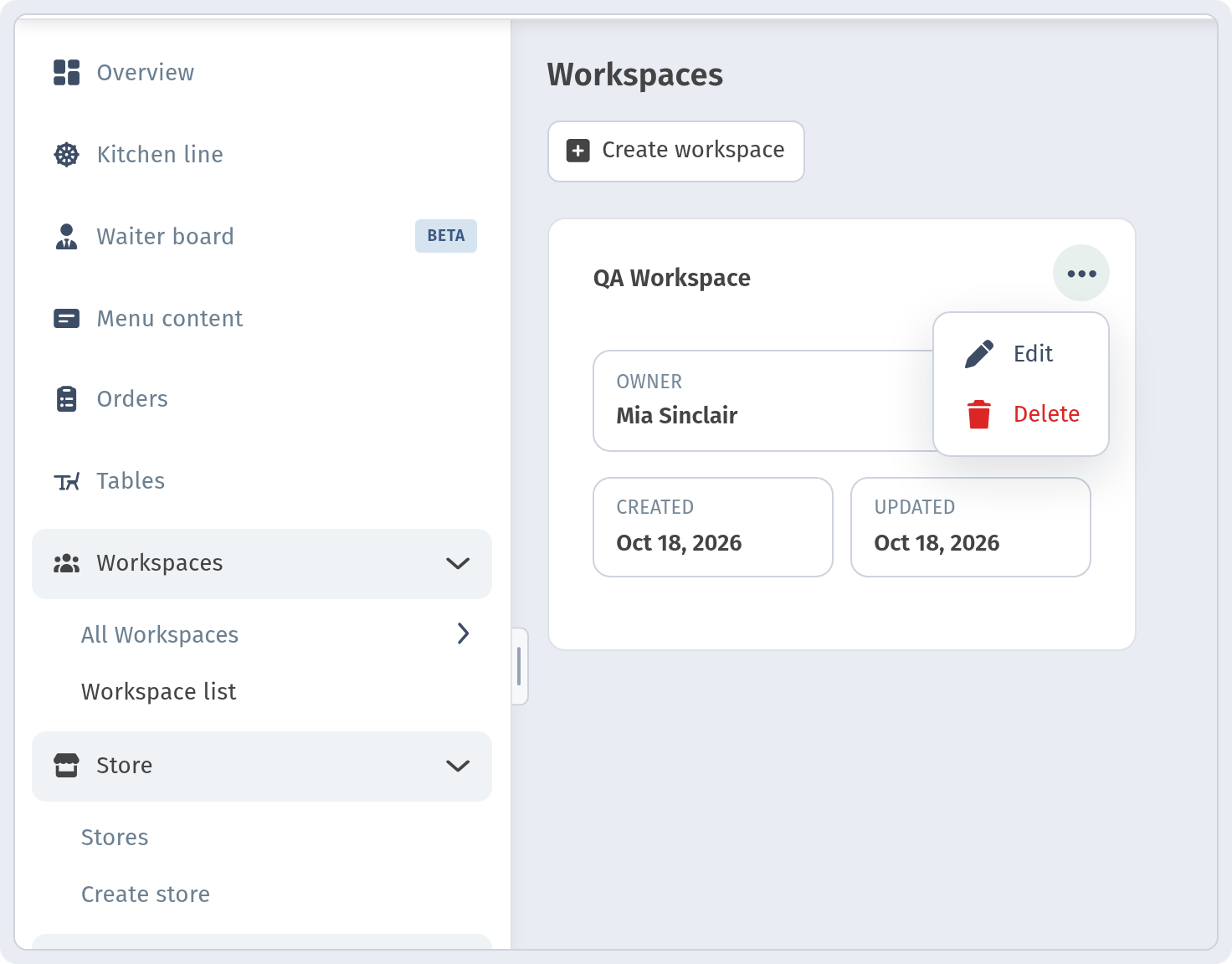Go to the Tables page
Viewport: 1232px width, 964px height.
point(261,481)
